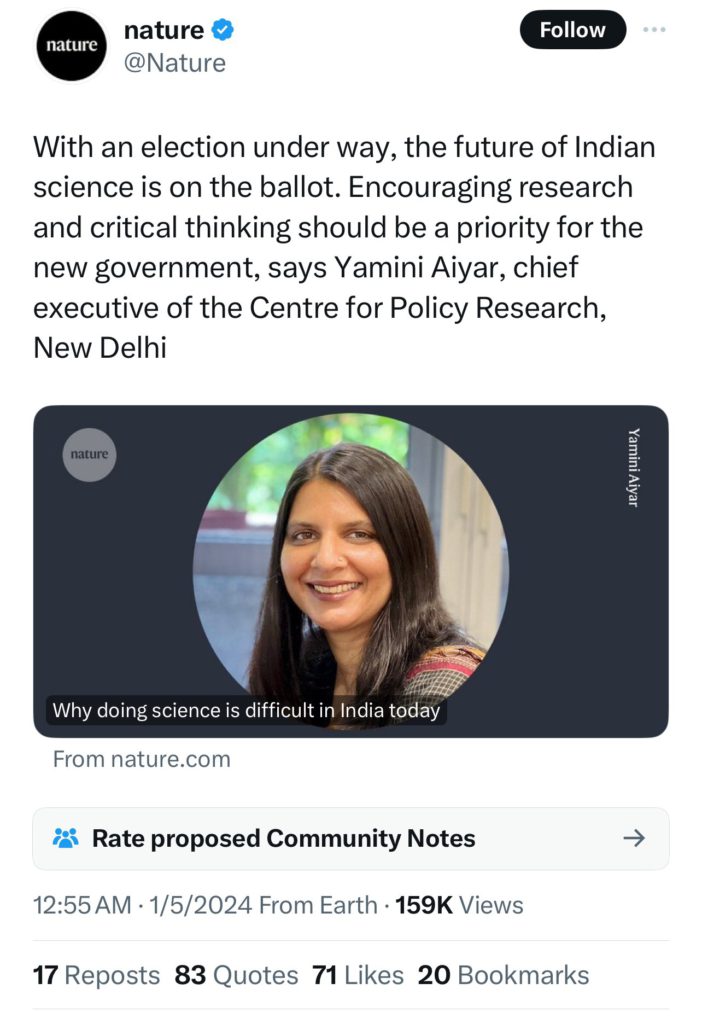Click the 'Why doing science is difficult' caption

pos(246,711)
